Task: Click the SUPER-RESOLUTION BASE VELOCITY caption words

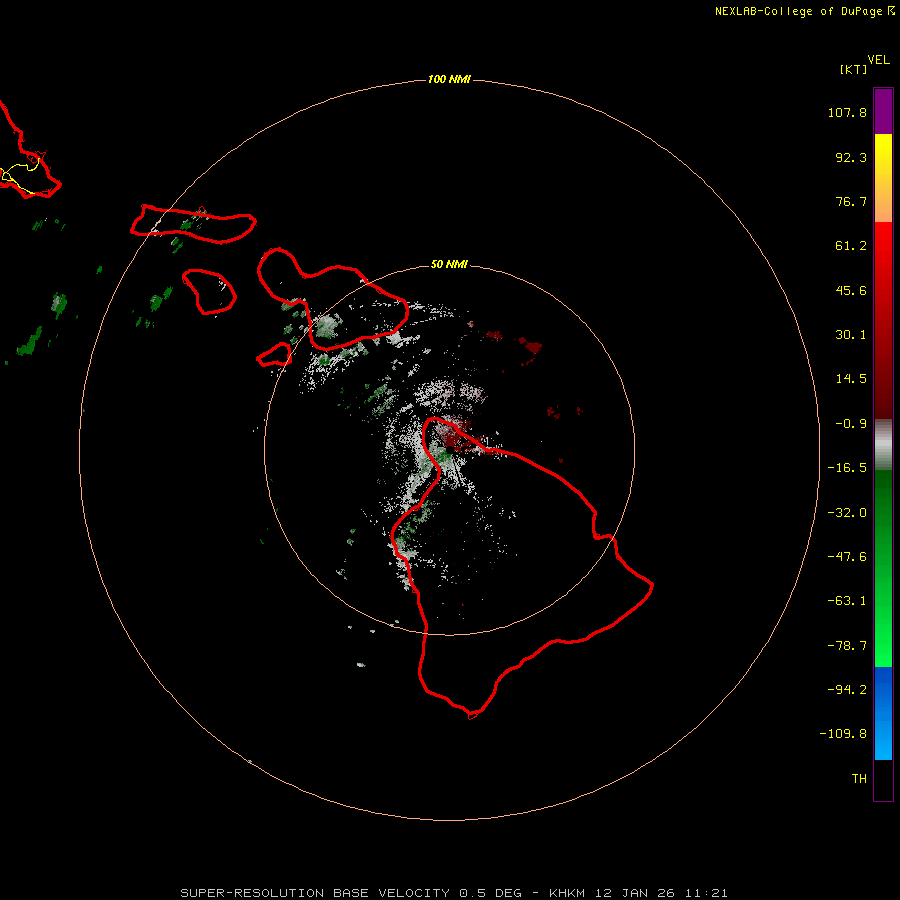Action: click(315, 893)
